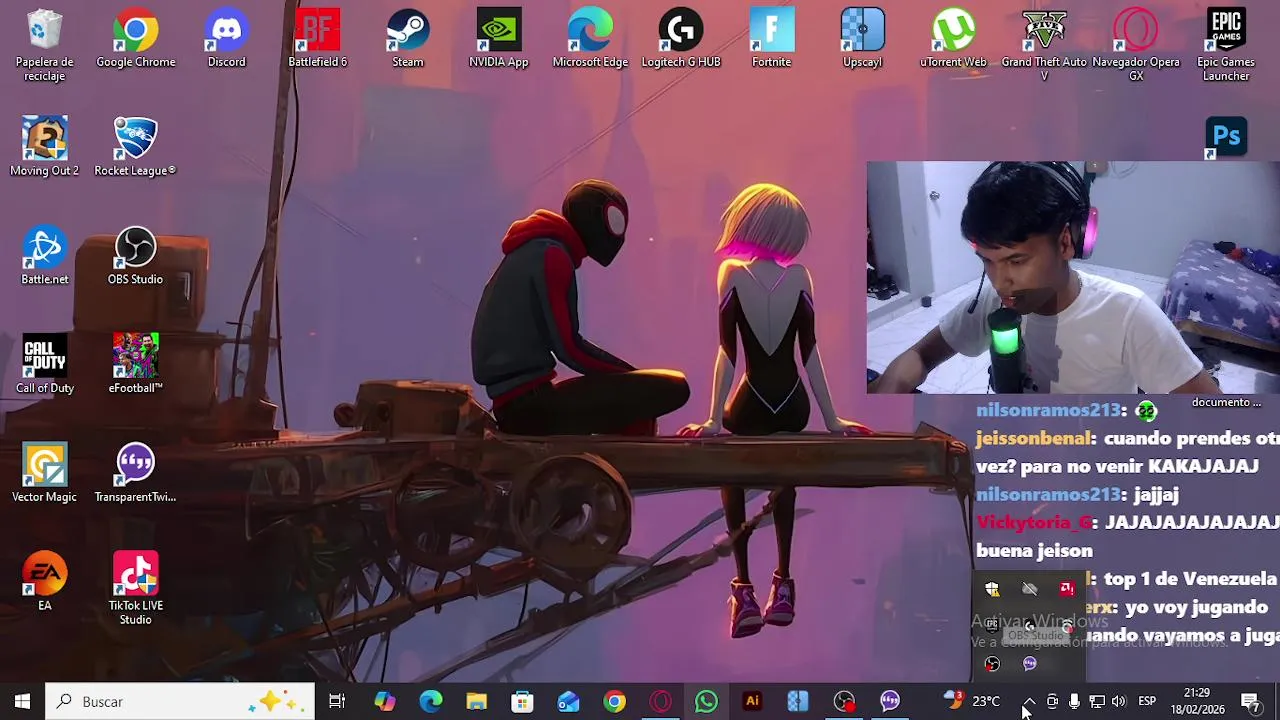The image size is (1280, 720).
Task: Open the Discord desktop shortcut
Action: tap(226, 39)
